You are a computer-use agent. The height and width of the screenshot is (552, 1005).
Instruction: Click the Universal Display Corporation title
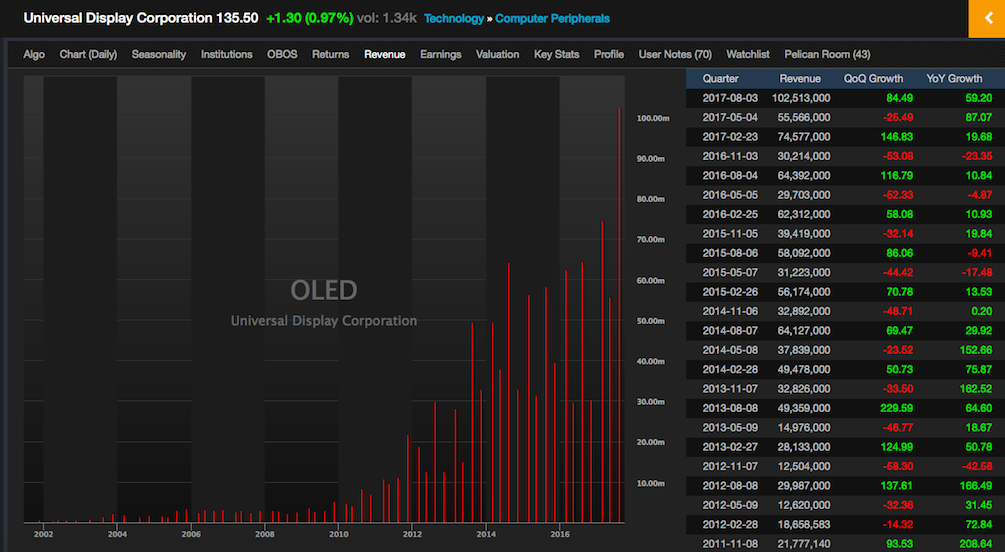coord(118,18)
